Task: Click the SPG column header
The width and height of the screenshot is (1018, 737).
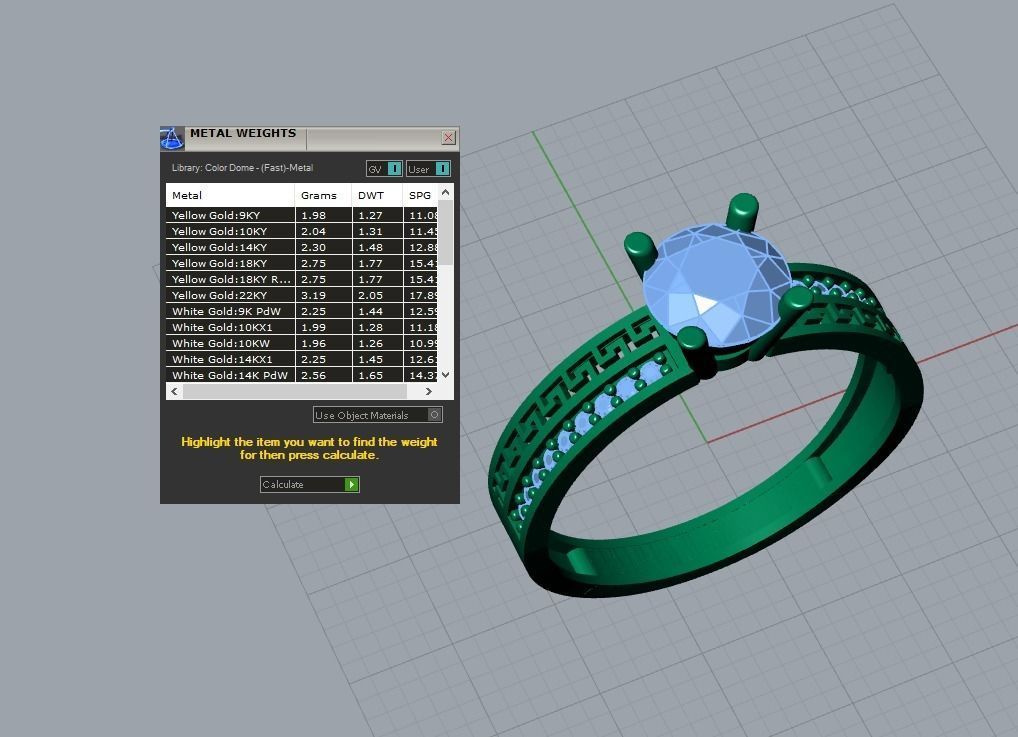Action: [x=420, y=195]
